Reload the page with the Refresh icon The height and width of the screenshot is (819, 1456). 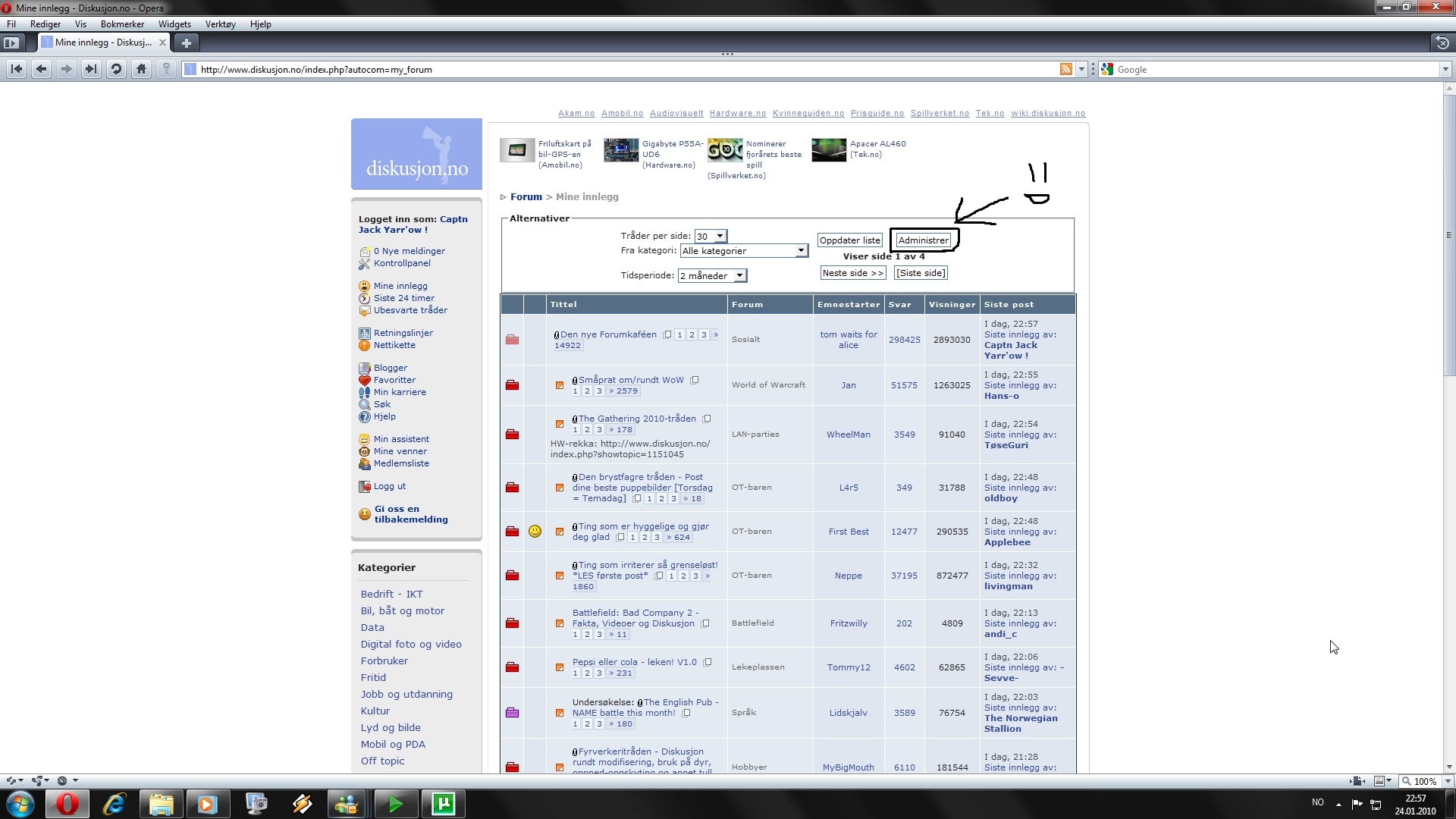[116, 69]
